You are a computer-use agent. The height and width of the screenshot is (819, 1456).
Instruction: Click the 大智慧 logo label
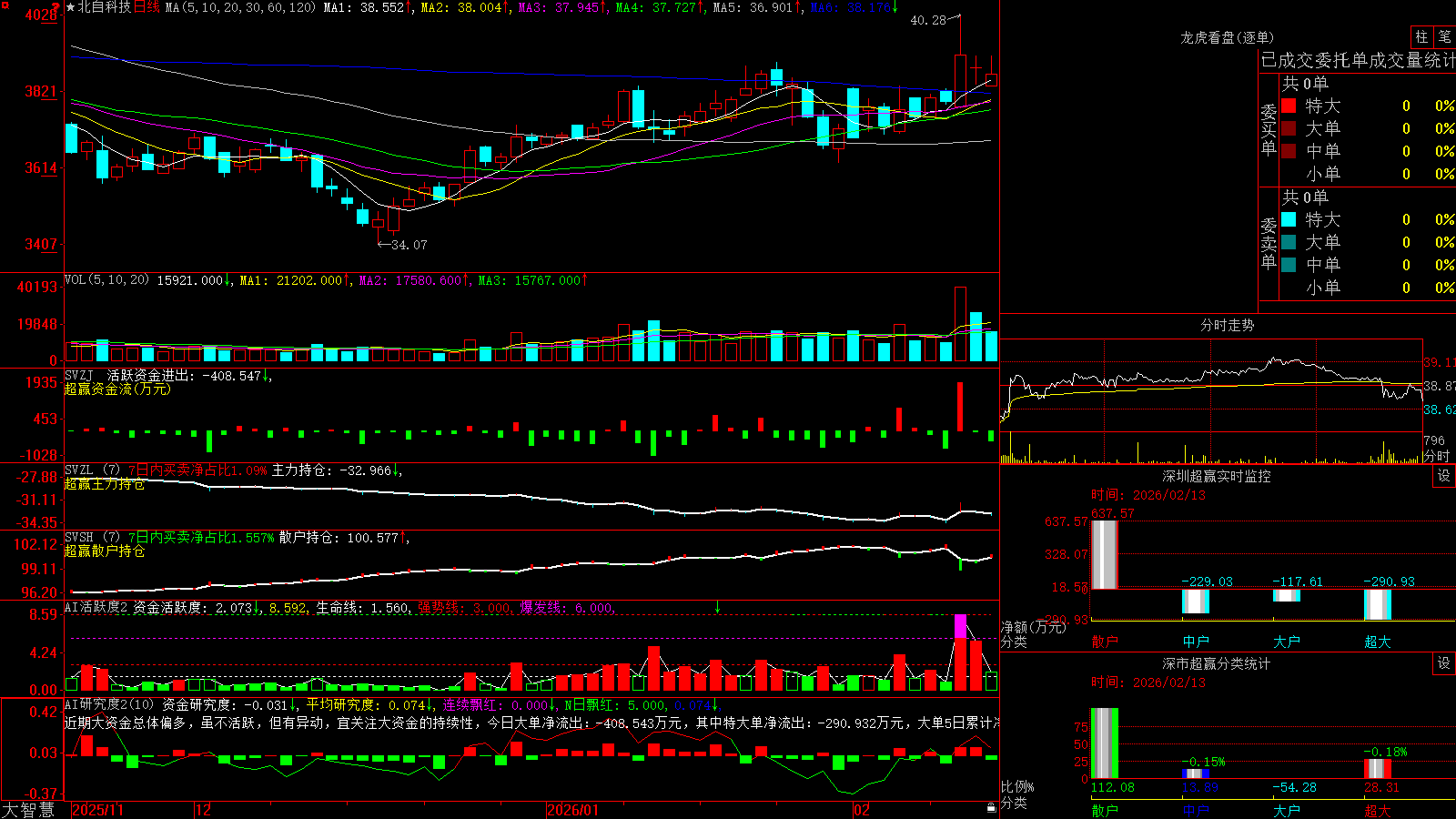[28, 810]
